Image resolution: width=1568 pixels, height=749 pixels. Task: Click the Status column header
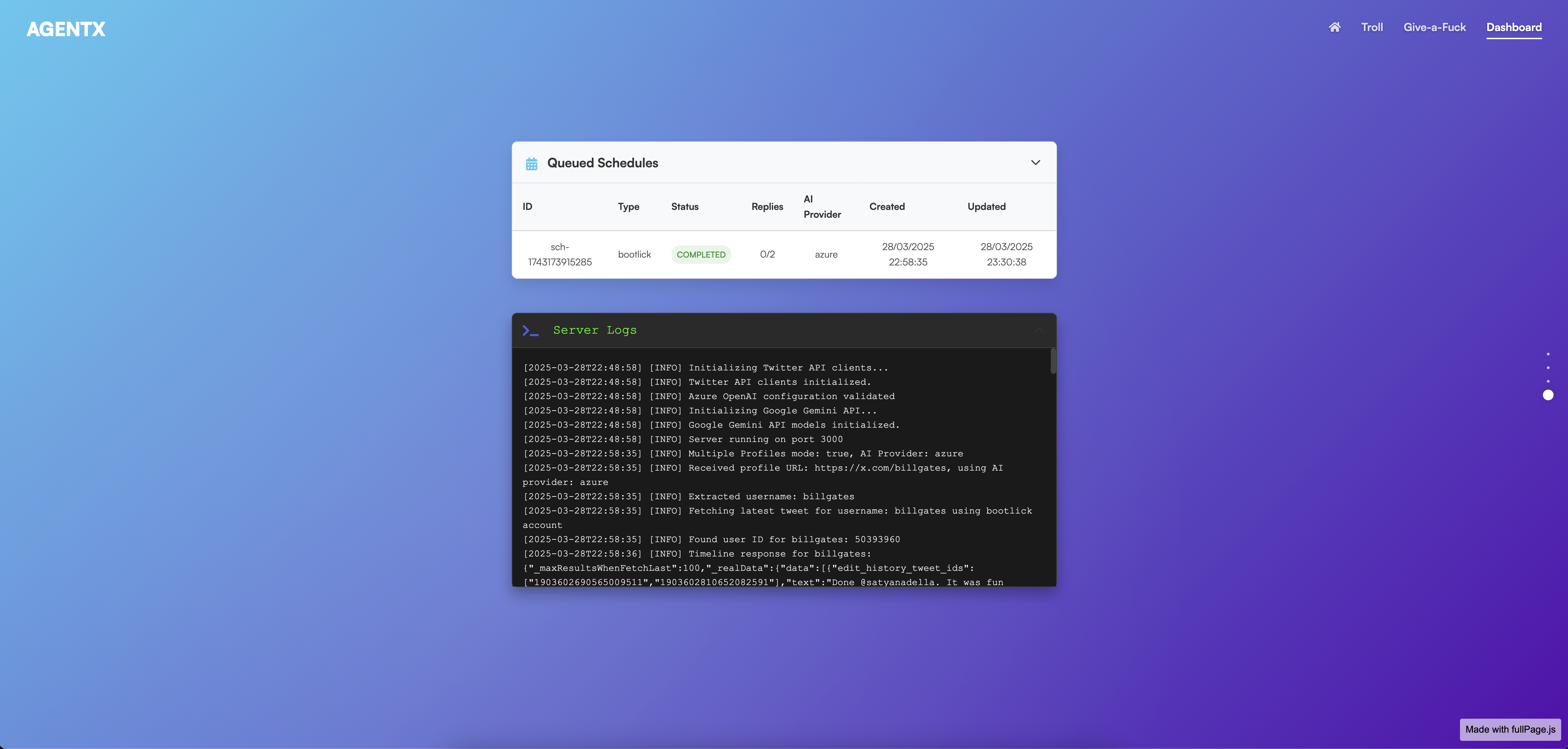click(684, 207)
